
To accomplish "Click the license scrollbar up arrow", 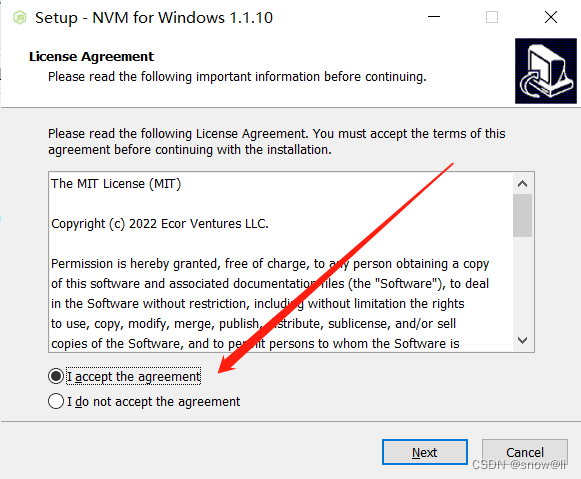I will 522,183.
